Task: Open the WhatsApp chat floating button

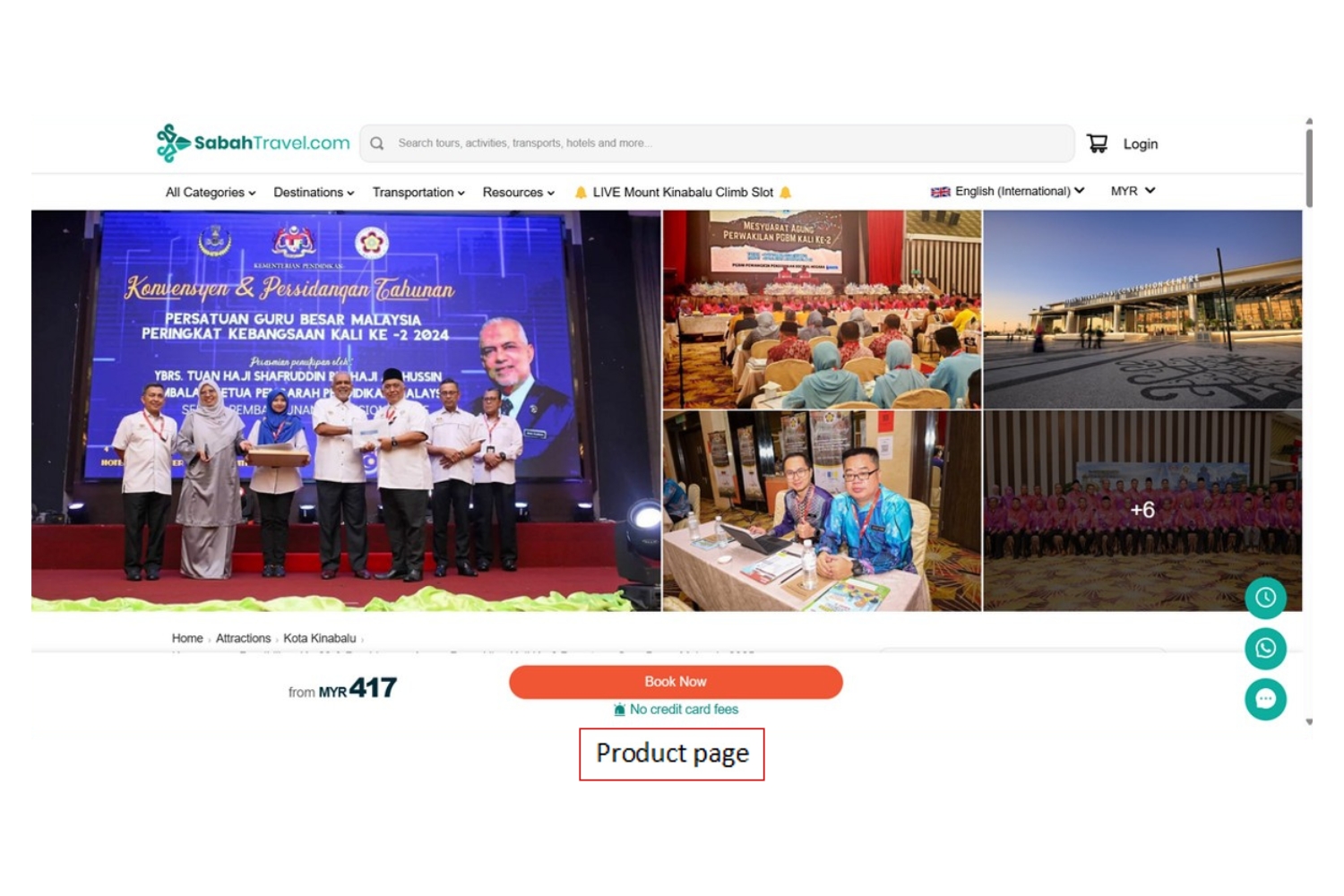Action: (x=1265, y=649)
